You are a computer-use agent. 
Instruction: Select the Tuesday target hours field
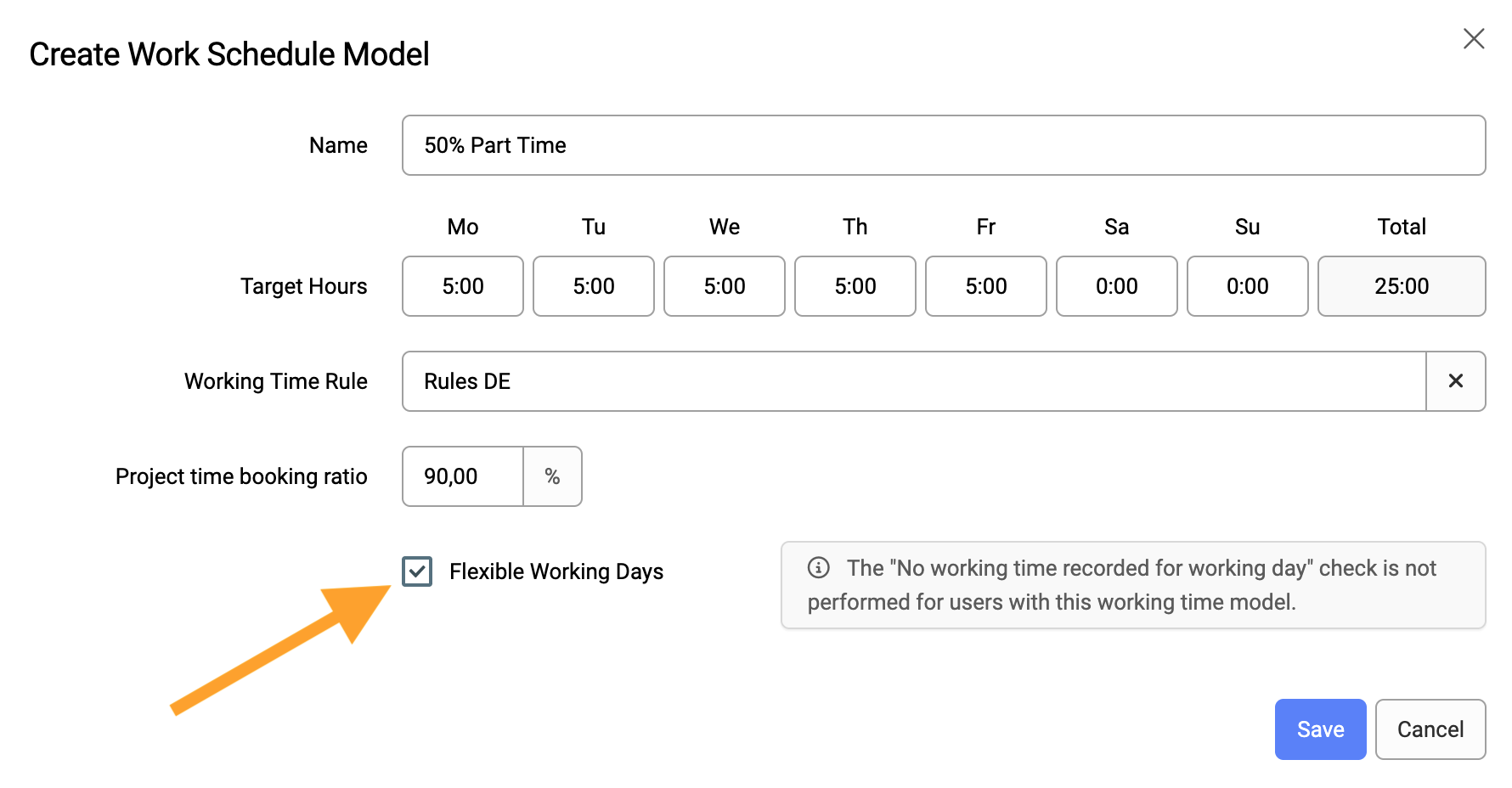click(594, 286)
